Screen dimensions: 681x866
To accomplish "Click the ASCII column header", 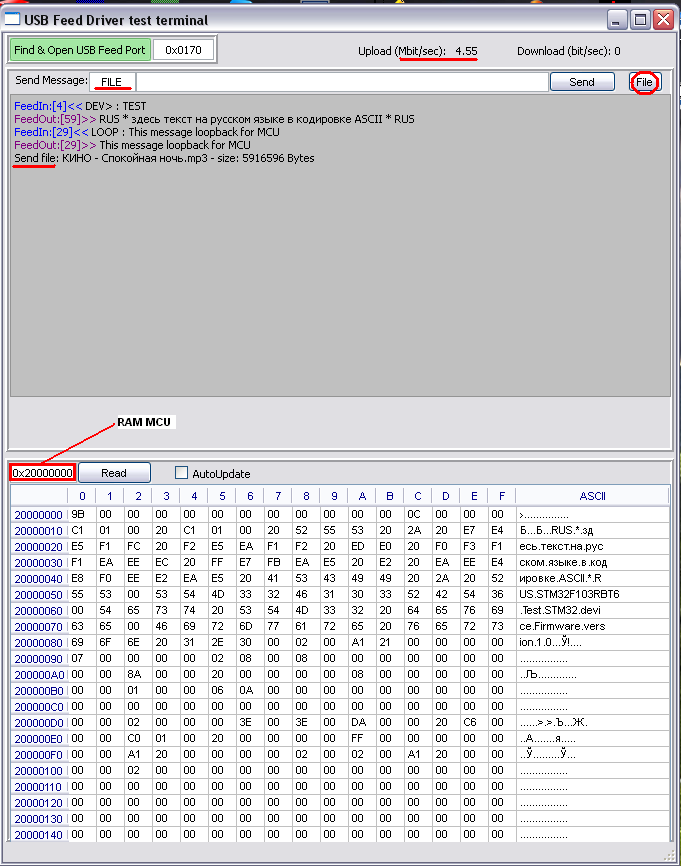I will (x=592, y=496).
